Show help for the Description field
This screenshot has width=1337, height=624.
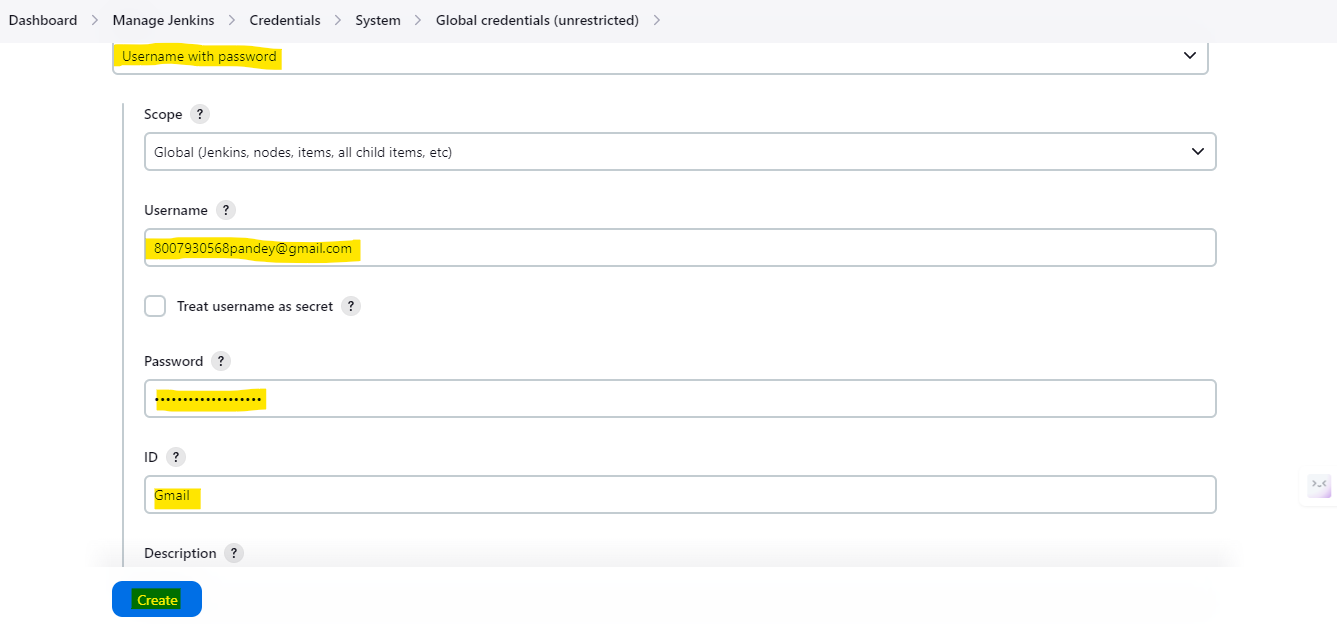point(234,553)
